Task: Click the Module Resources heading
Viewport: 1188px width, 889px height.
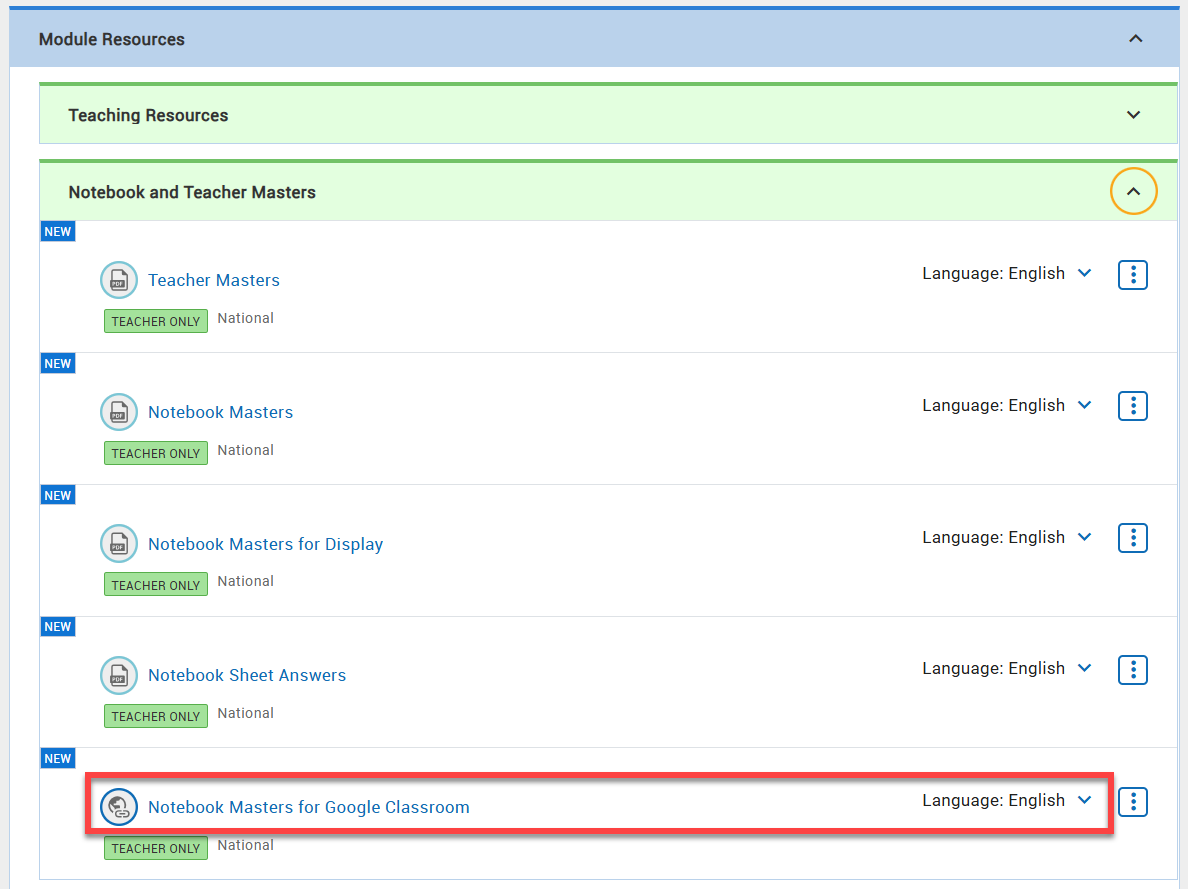Action: pyautogui.click(x=111, y=39)
